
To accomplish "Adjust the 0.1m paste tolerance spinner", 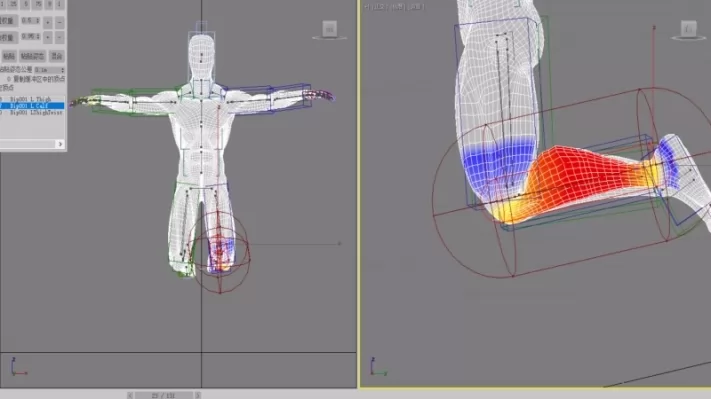I will [49, 70].
